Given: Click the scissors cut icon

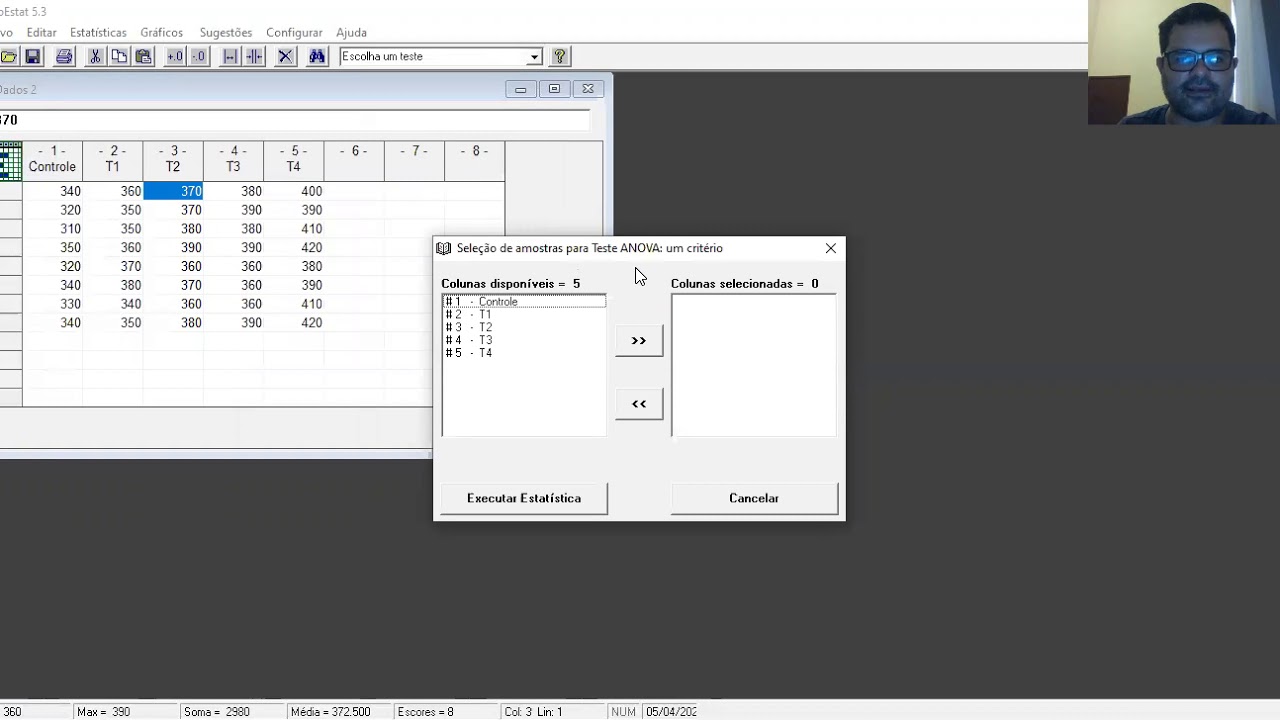Looking at the screenshot, I should pos(95,57).
